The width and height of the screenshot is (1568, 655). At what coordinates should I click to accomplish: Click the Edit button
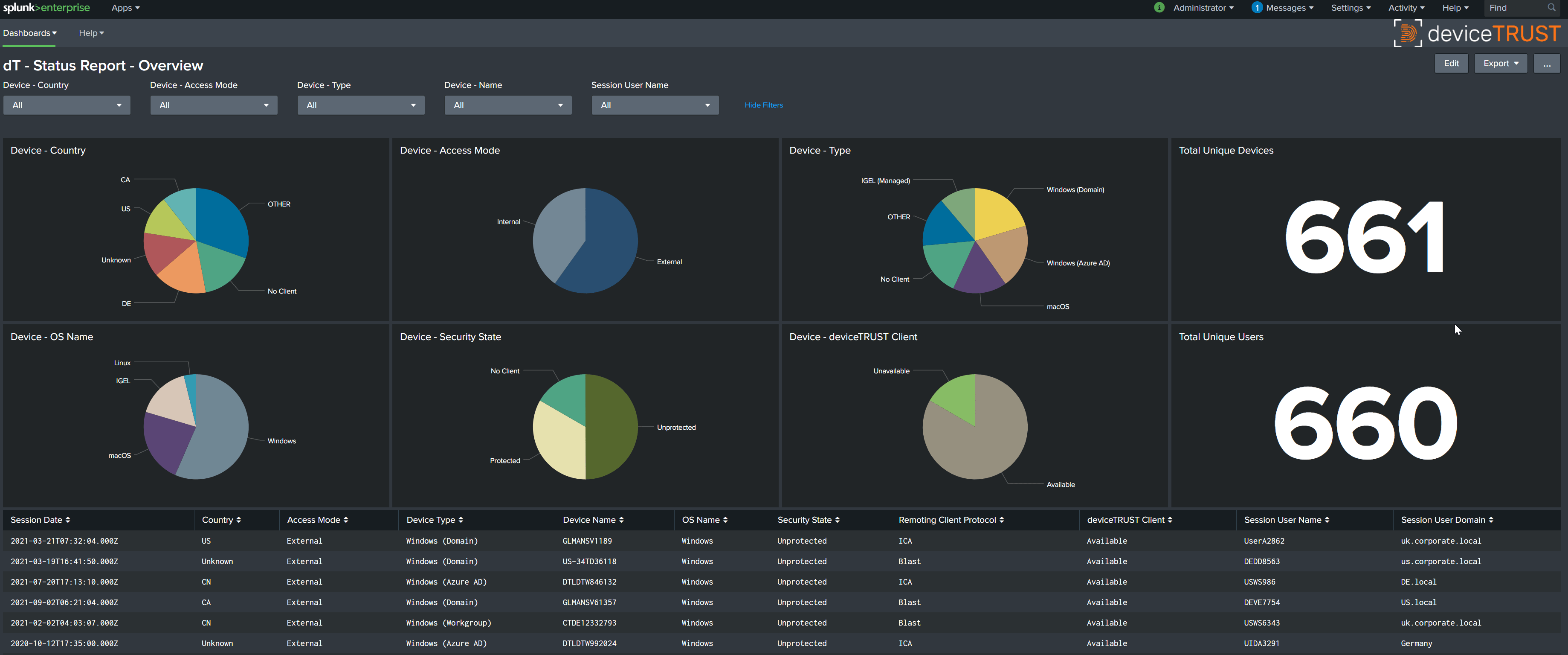[1451, 63]
